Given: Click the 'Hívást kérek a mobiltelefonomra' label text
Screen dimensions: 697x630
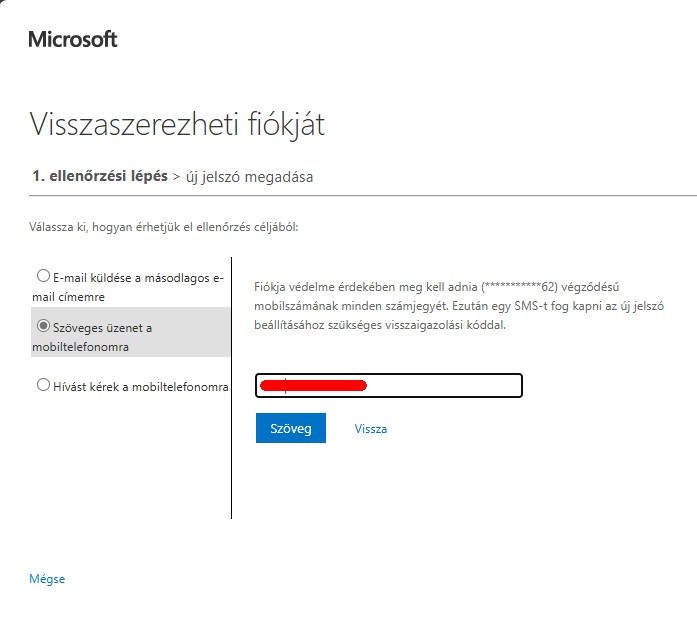Looking at the screenshot, I should (x=141, y=386).
